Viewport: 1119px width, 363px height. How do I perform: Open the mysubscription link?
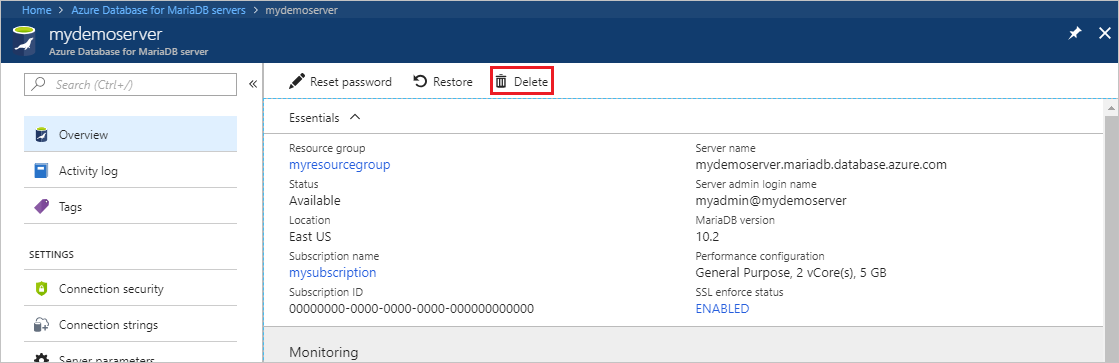click(333, 272)
